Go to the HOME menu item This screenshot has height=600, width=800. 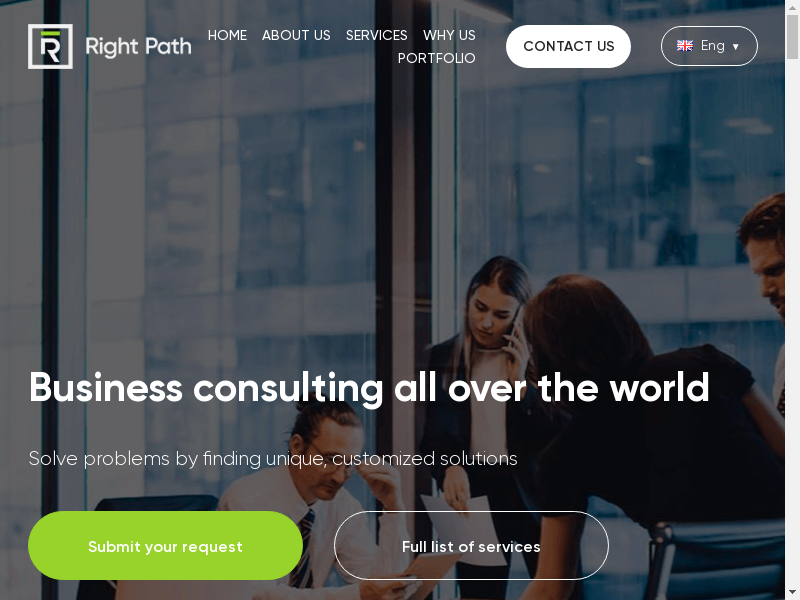[x=227, y=35]
